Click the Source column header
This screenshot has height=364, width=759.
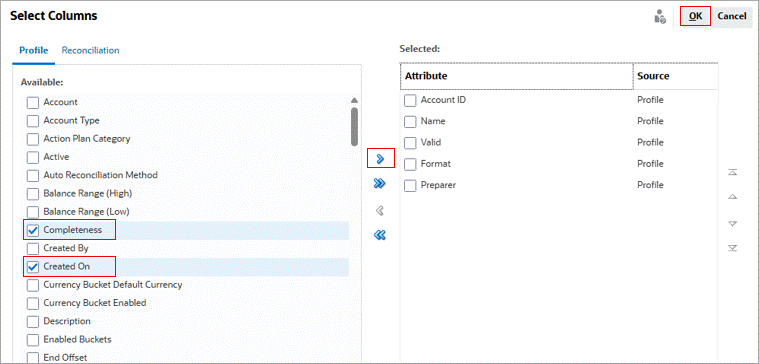675,76
